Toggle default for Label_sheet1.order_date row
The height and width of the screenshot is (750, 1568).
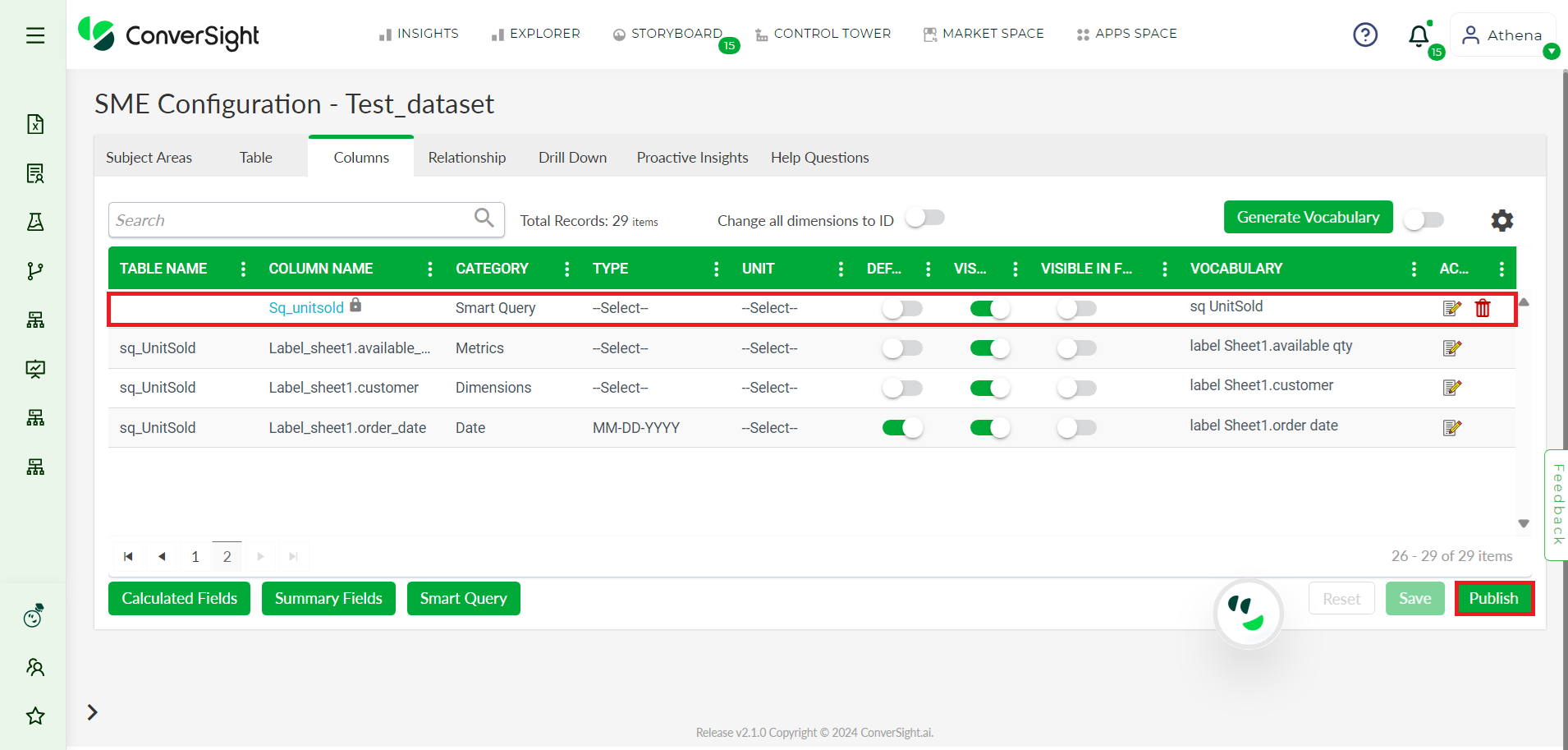click(x=902, y=428)
